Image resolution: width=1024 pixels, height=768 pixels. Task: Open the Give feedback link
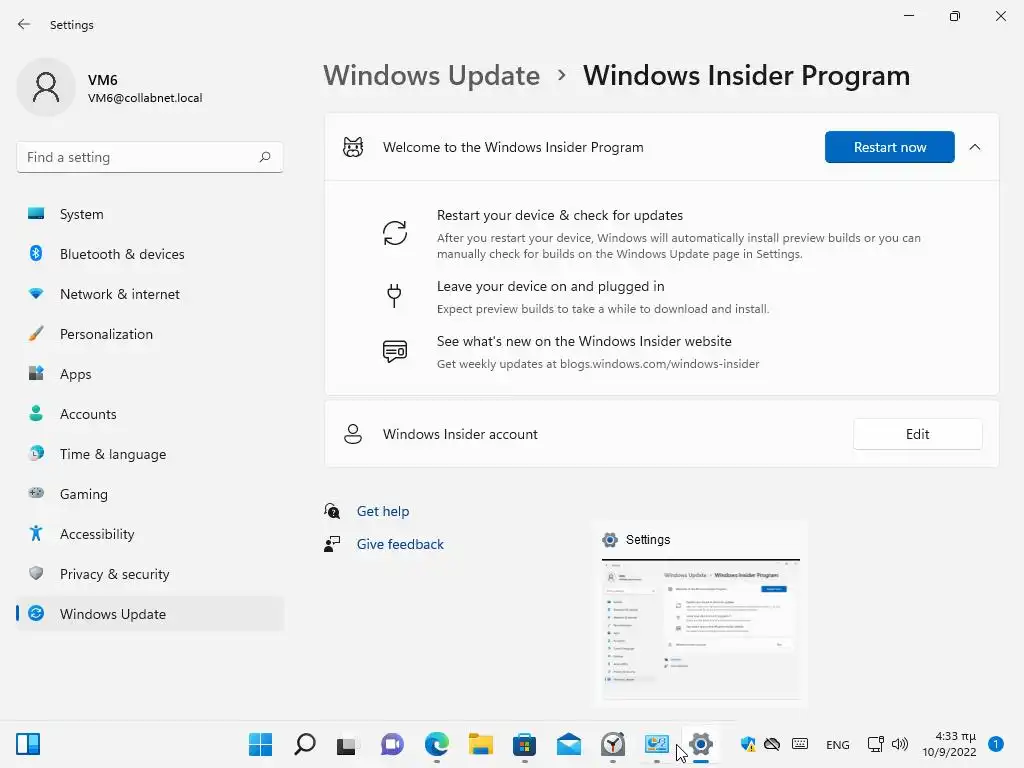[400, 544]
